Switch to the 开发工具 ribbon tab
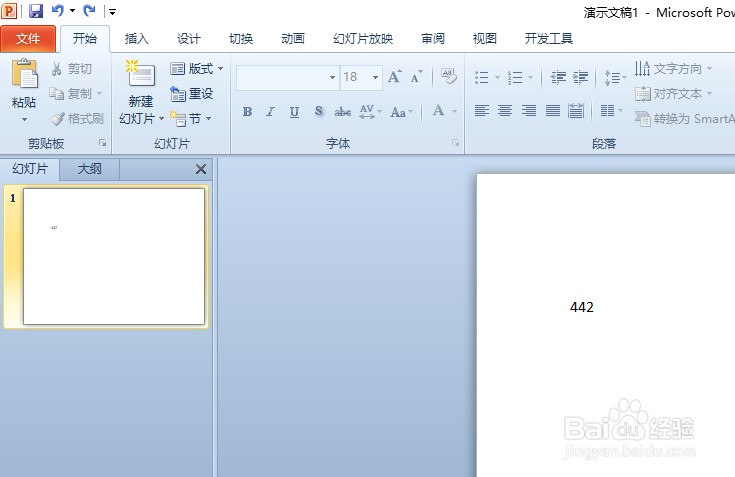 point(548,38)
